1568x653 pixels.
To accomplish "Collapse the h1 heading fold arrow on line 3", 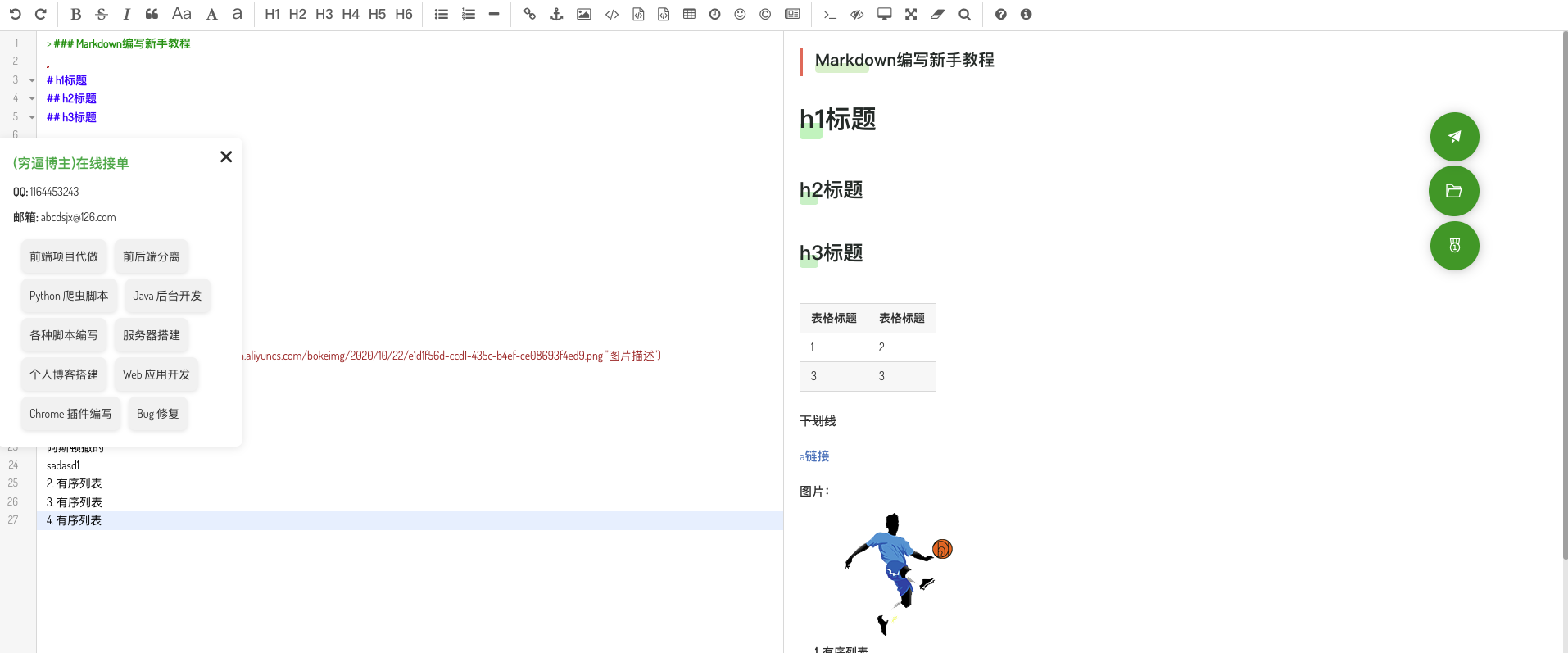I will click(32, 80).
